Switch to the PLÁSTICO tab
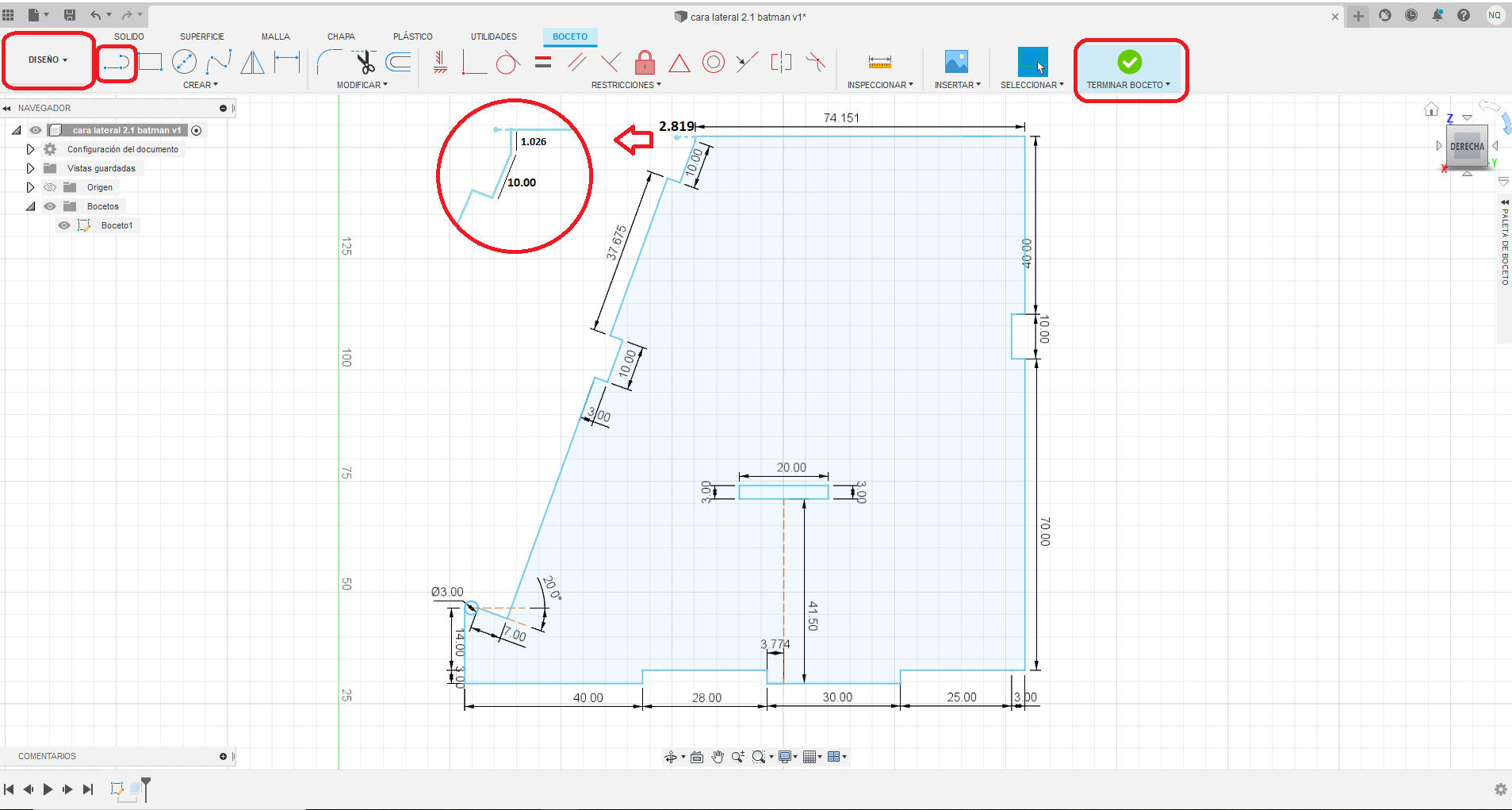The width and height of the screenshot is (1512, 810). point(413,36)
